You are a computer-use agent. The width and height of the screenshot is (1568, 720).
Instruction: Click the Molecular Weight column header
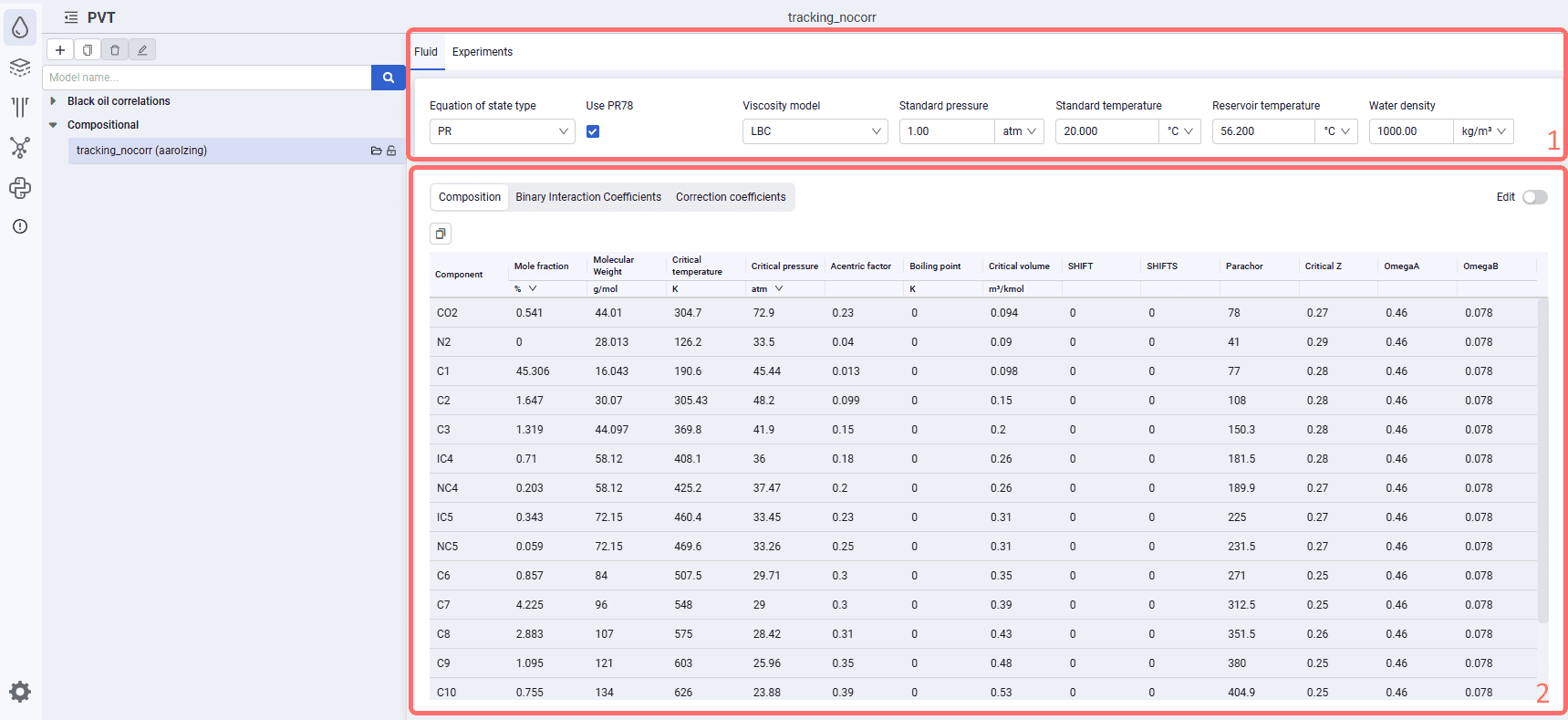[614, 266]
